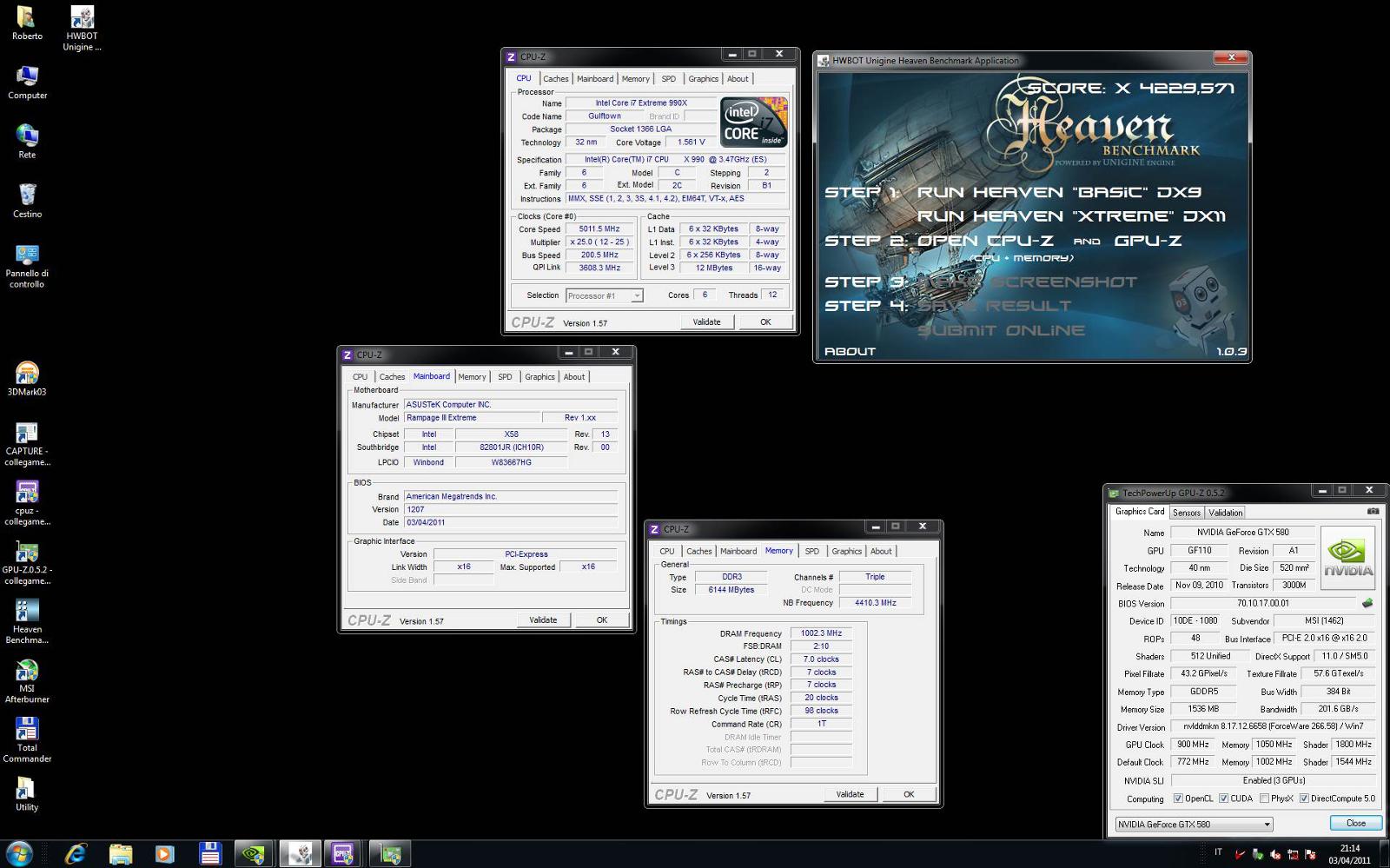This screenshot has height=868, width=1390.
Task: Open the Roberto folder desktop icon
Action: point(27,23)
